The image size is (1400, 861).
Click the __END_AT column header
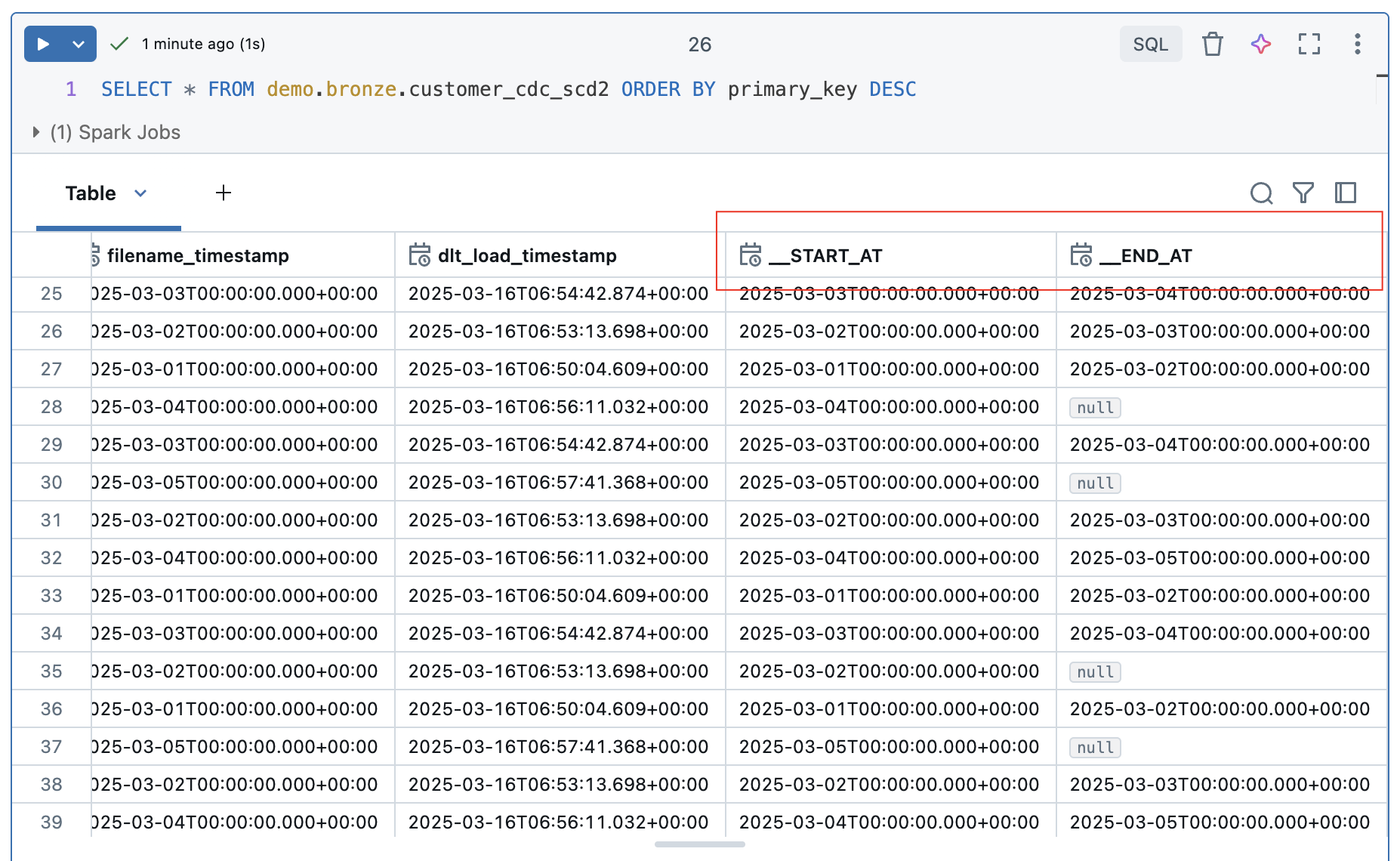1156,256
